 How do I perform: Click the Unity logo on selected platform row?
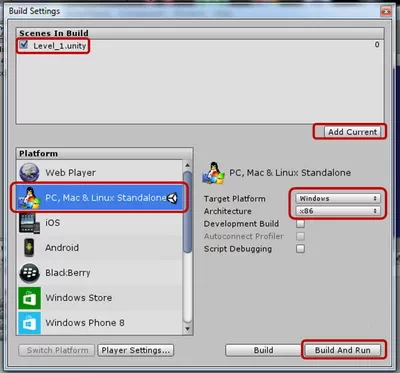[x=172, y=198]
